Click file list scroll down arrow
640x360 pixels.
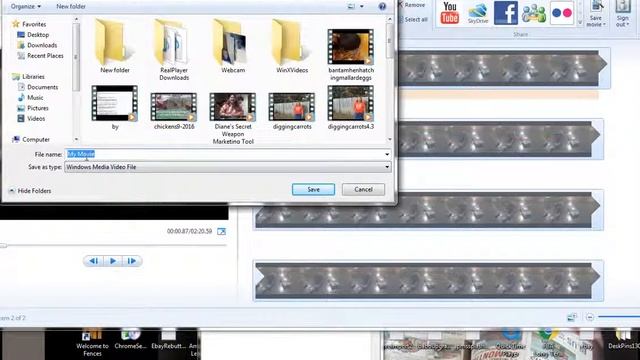click(390, 139)
